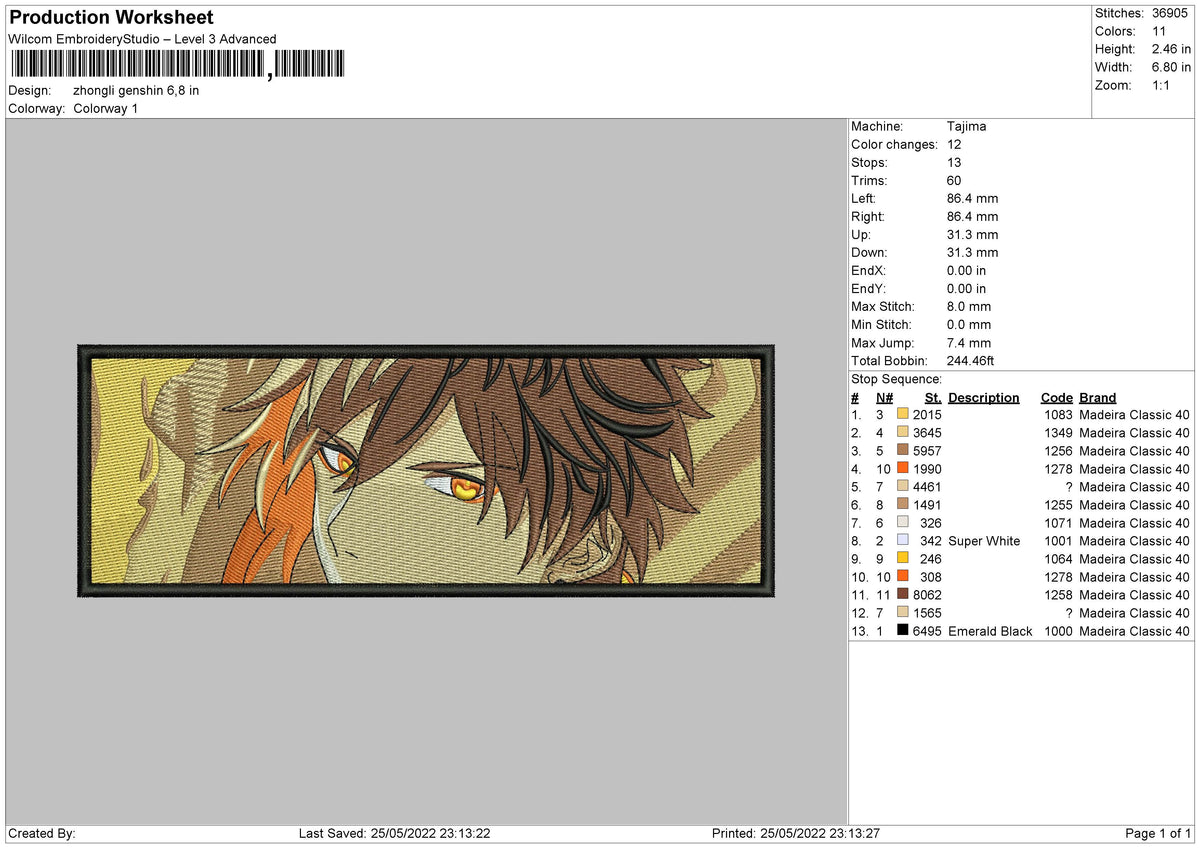Select the Emerald Black description text
This screenshot has width=1200, height=848.
[x=990, y=631]
